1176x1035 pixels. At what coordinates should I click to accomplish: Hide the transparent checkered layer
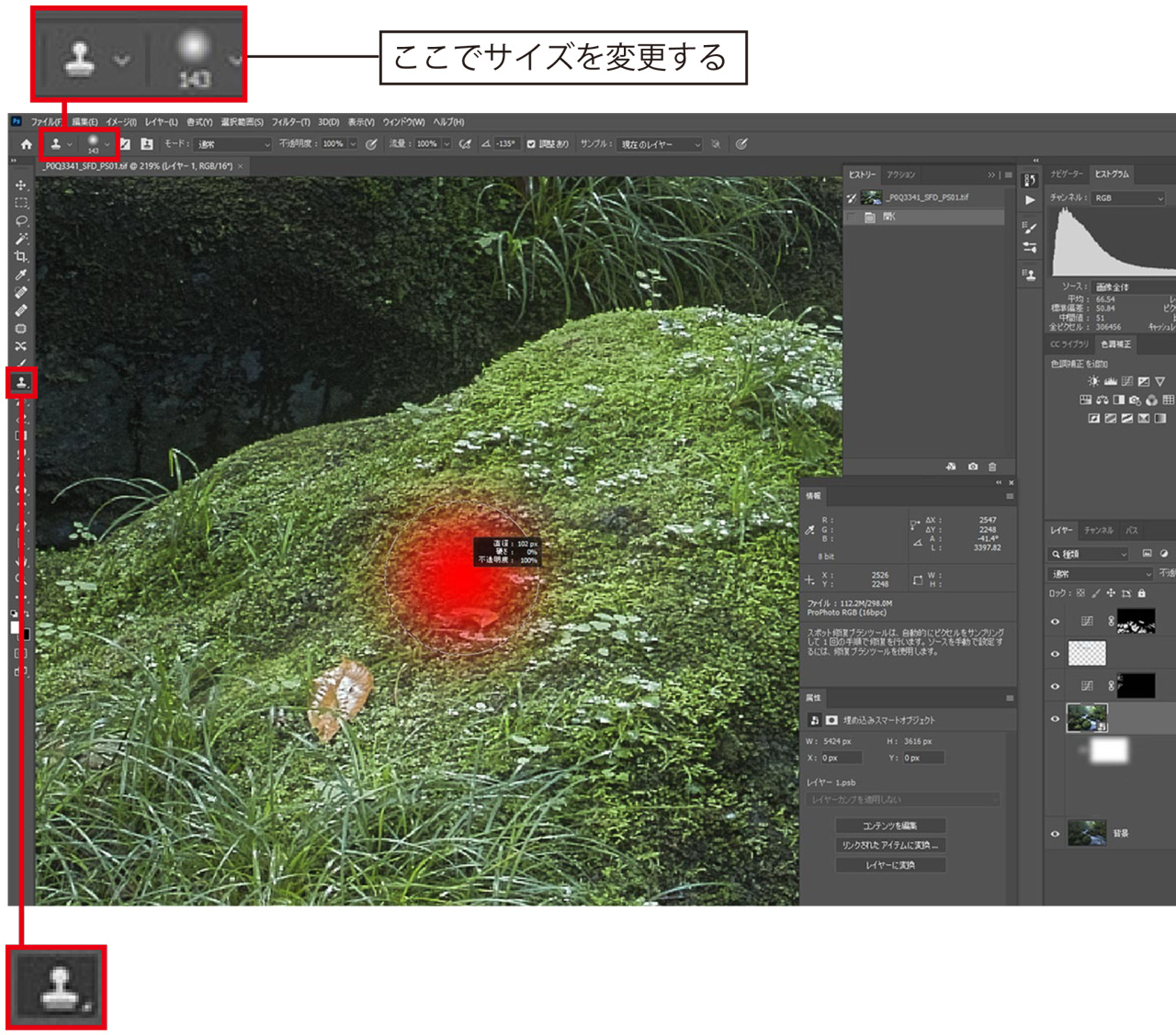click(x=1055, y=654)
